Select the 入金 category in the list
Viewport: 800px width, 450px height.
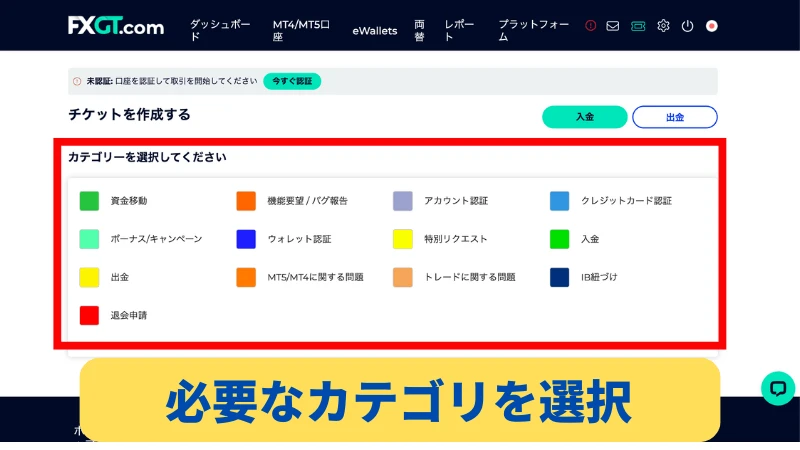590,239
